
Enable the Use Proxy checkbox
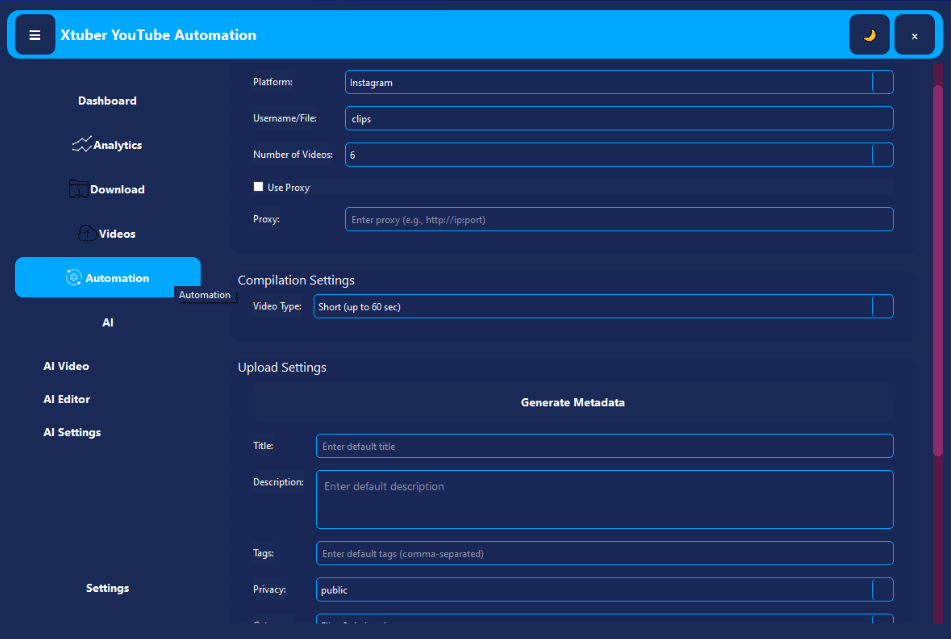259,187
